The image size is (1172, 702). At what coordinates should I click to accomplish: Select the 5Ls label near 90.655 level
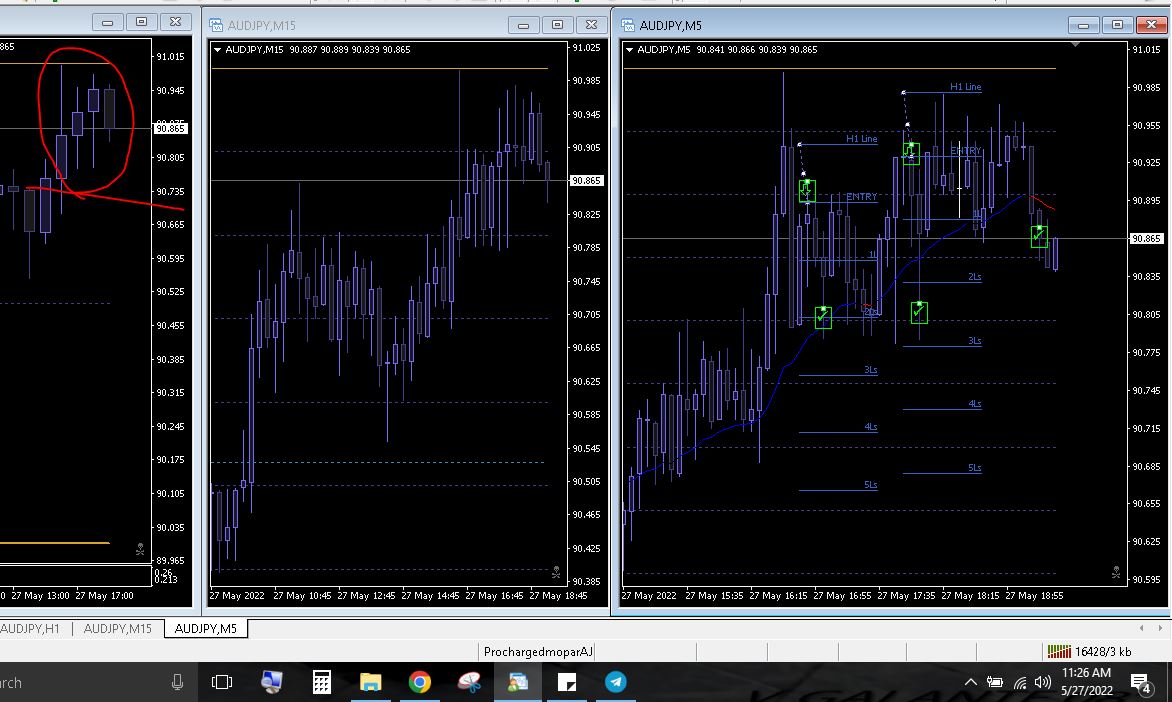click(x=871, y=484)
